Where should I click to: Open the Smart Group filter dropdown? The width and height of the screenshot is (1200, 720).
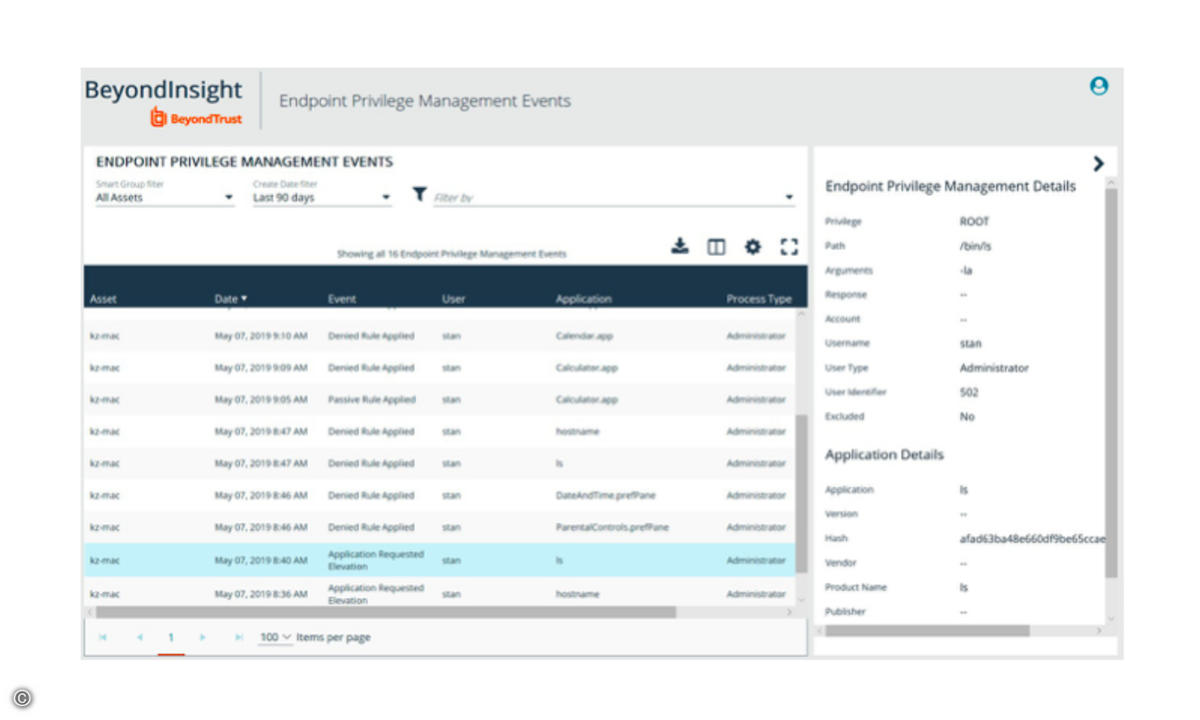[165, 198]
